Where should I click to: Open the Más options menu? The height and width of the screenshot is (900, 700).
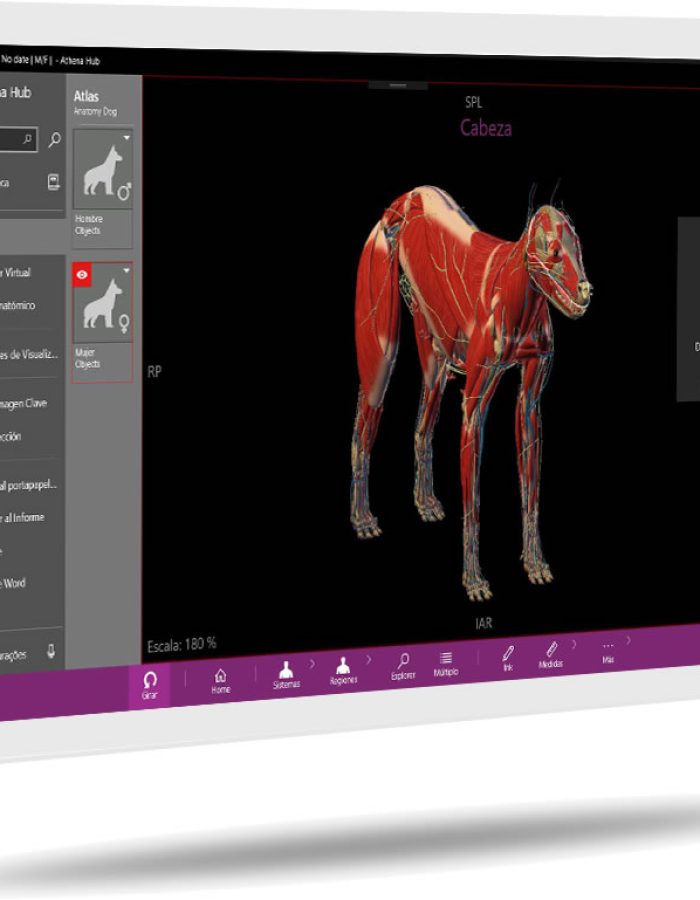click(x=608, y=652)
